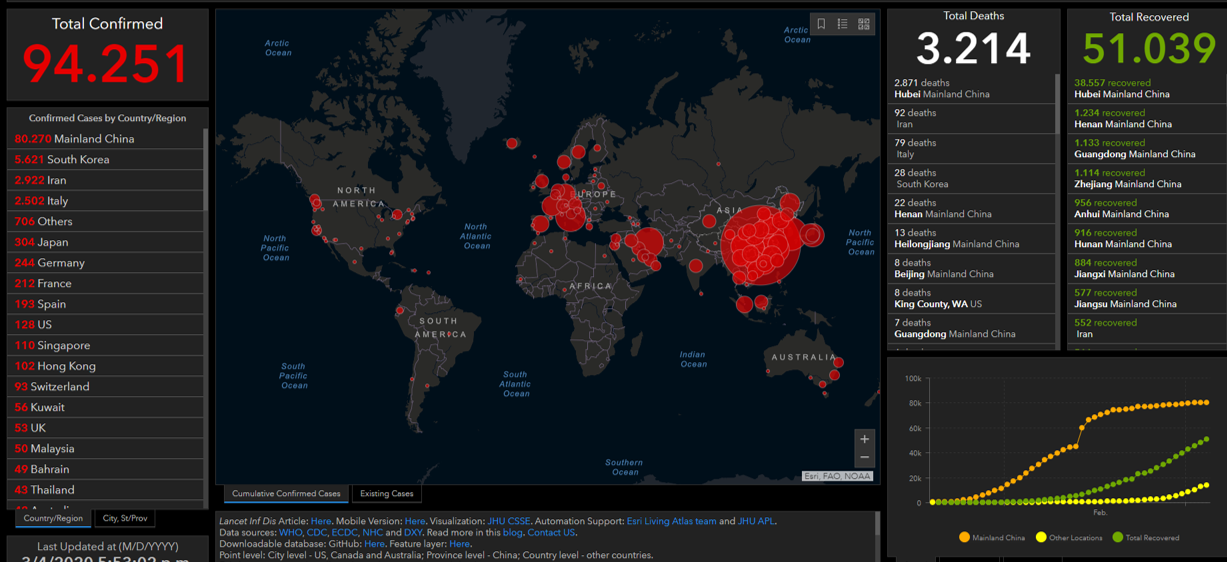Switch to Existing Cases tab
The height and width of the screenshot is (562, 1227).
[x=386, y=494]
